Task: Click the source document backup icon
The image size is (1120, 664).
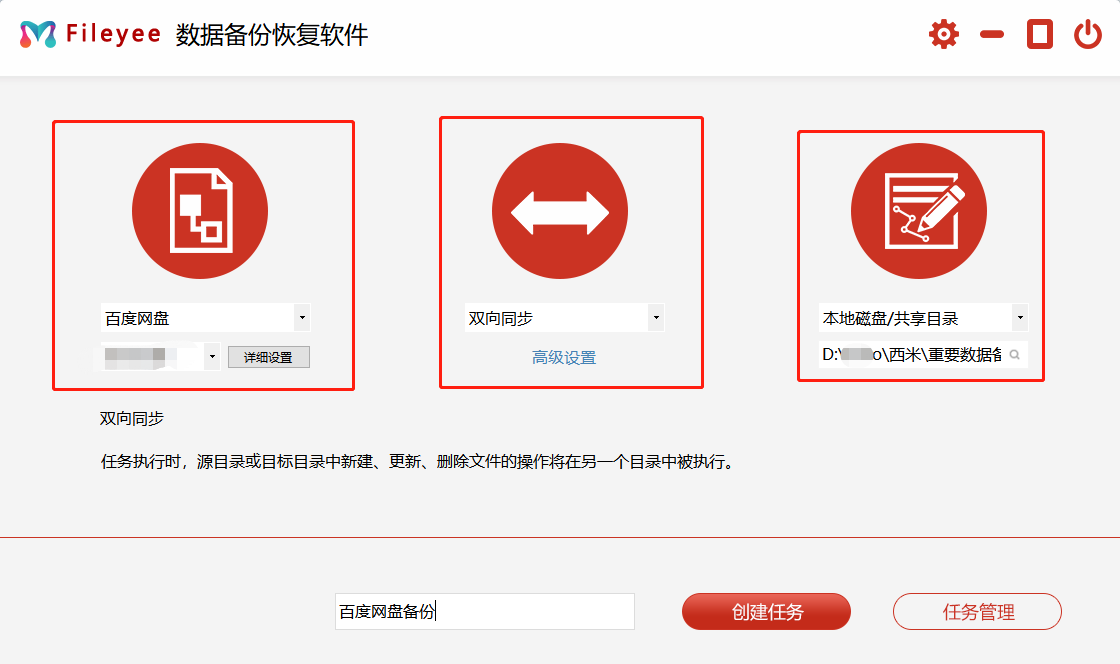Action: [200, 211]
